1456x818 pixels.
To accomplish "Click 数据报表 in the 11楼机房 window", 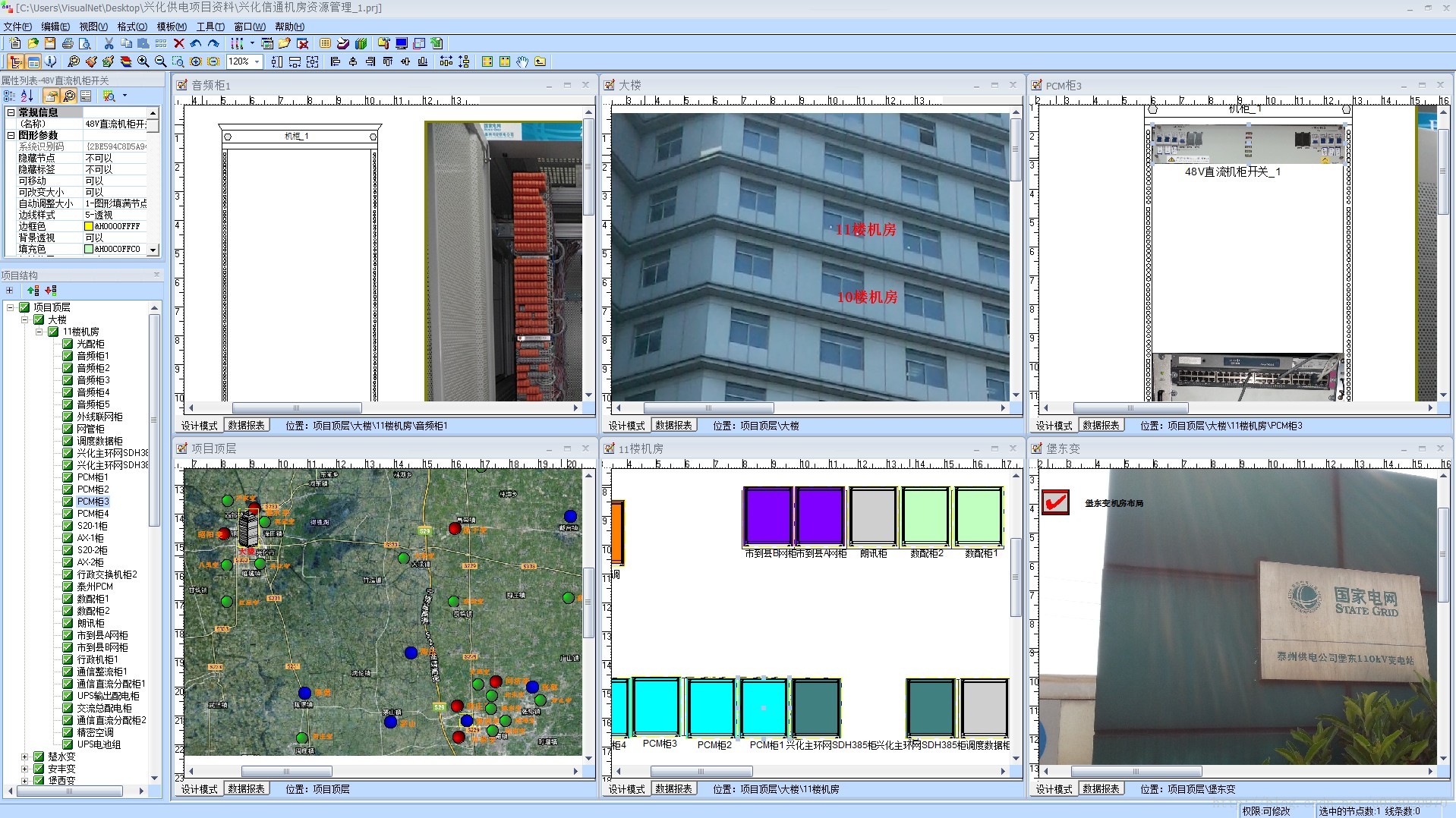I will tap(673, 789).
